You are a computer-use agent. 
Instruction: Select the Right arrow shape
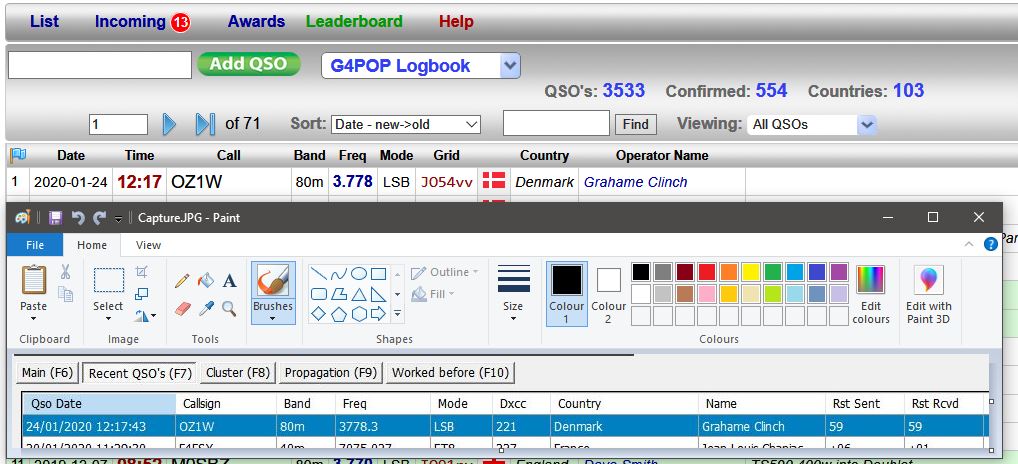coord(378,314)
